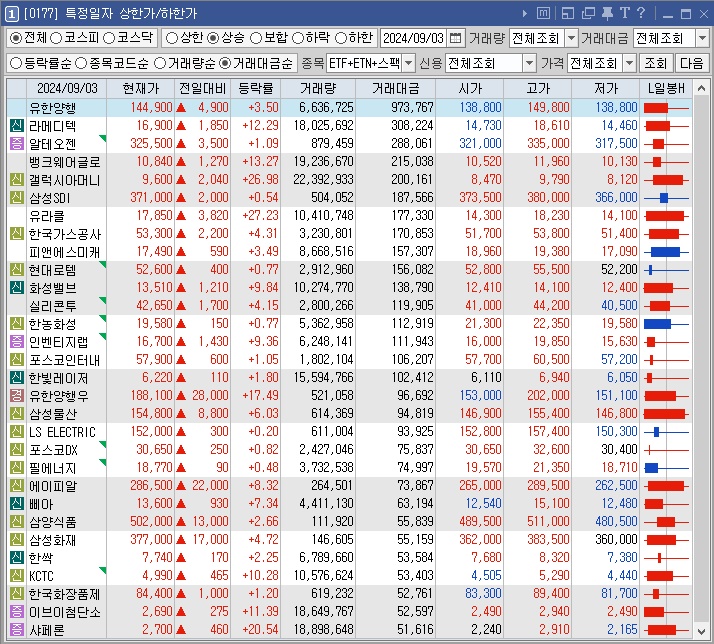The height and width of the screenshot is (644, 714).
Task: Open the 가격 filter dropdown
Action: pyautogui.click(x=629, y=63)
